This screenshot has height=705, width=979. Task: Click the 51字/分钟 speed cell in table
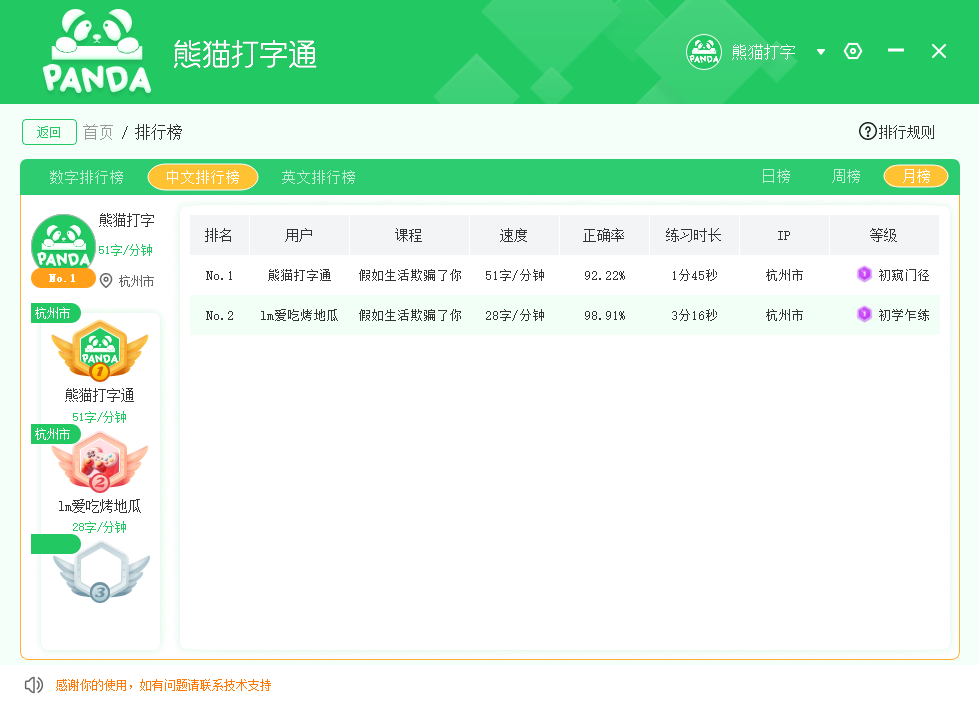point(514,275)
